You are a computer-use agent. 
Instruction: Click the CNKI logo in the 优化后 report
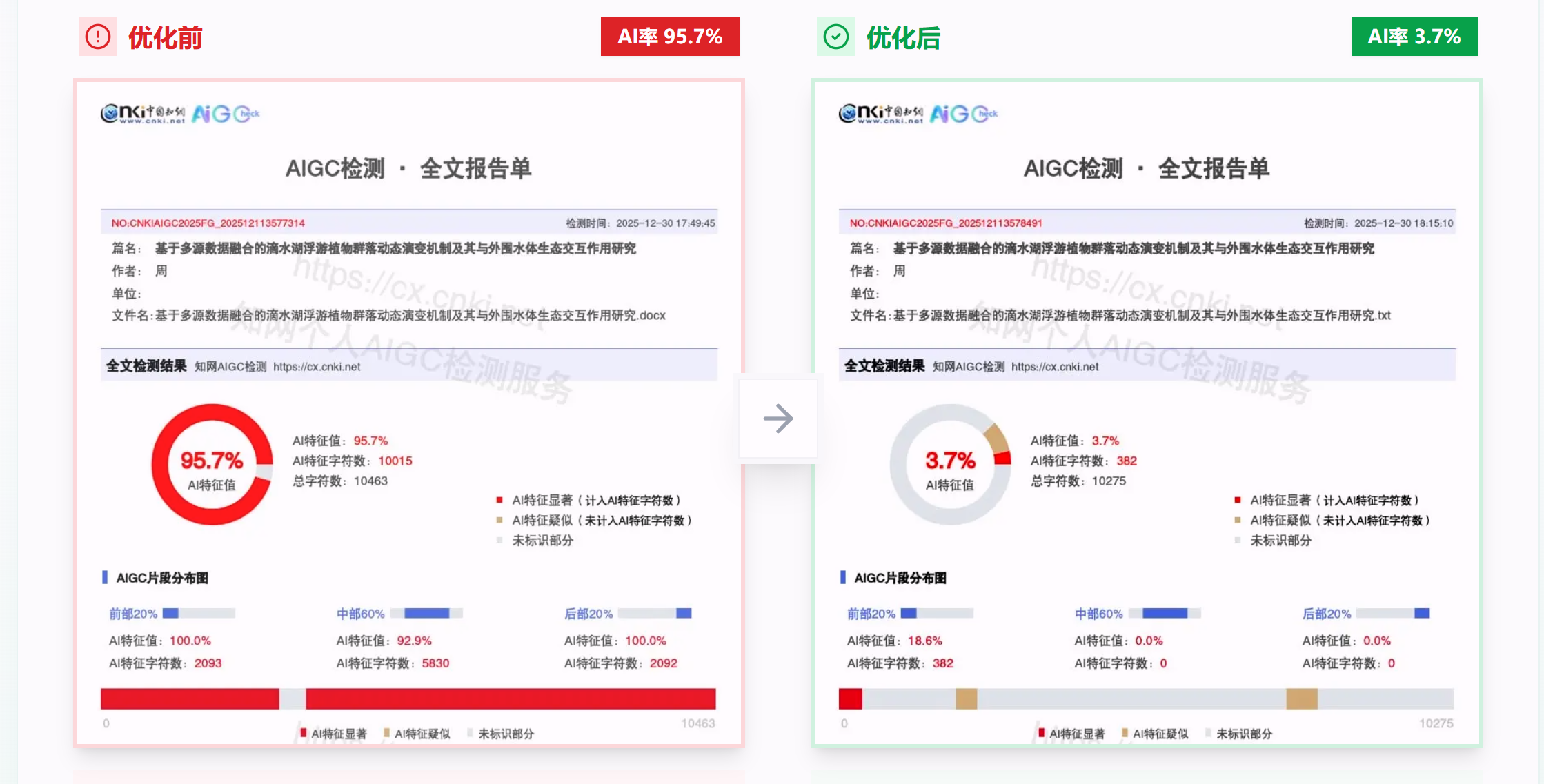(881, 114)
